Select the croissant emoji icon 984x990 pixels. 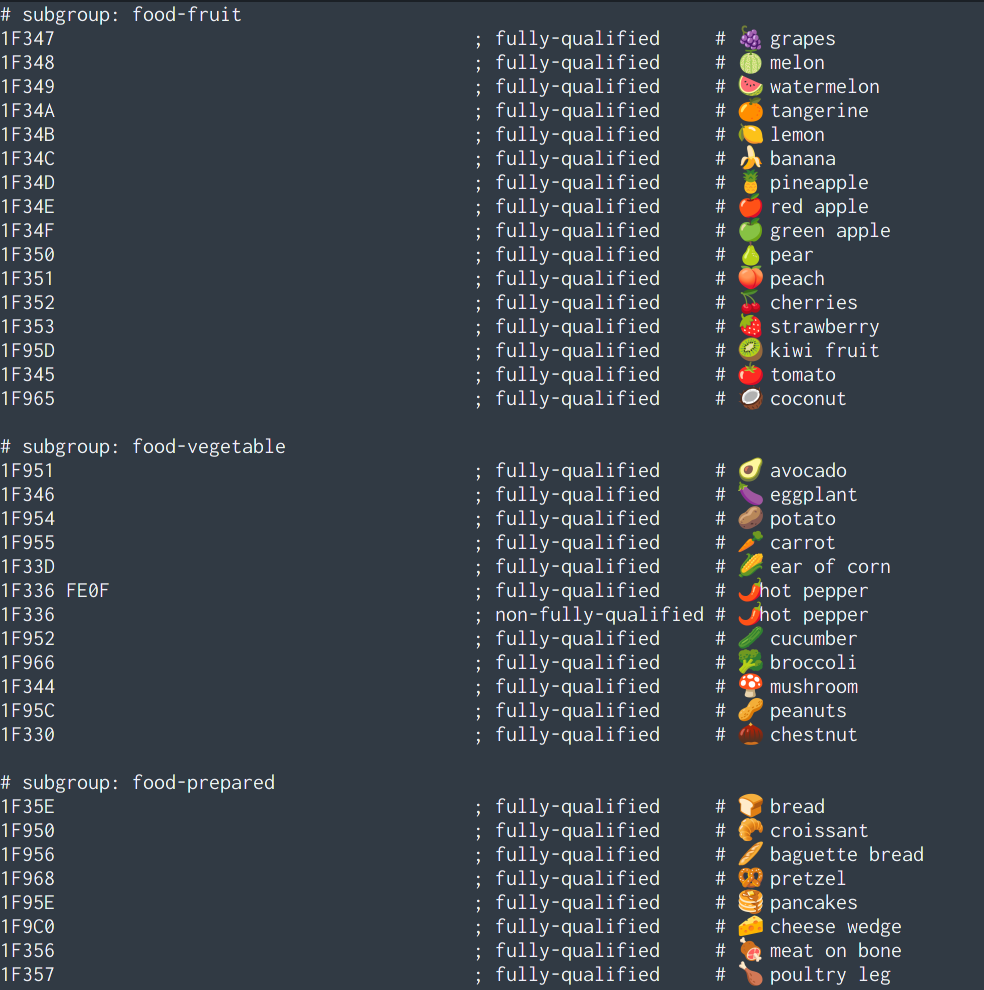point(750,830)
